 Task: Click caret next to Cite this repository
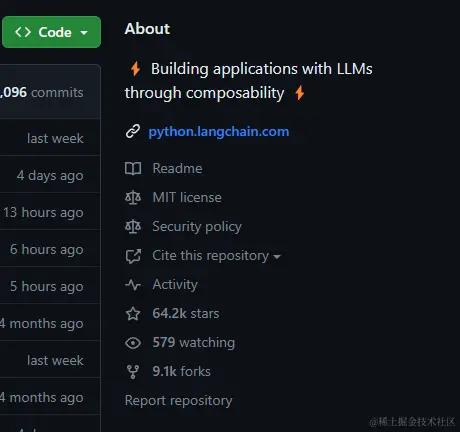pyautogui.click(x=277, y=257)
